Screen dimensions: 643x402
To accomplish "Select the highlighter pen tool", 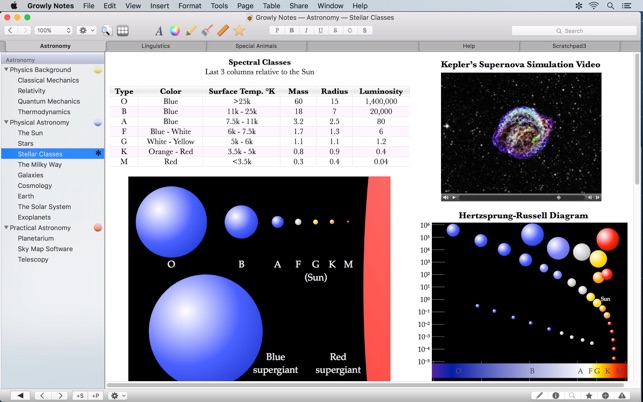I will point(191,30).
